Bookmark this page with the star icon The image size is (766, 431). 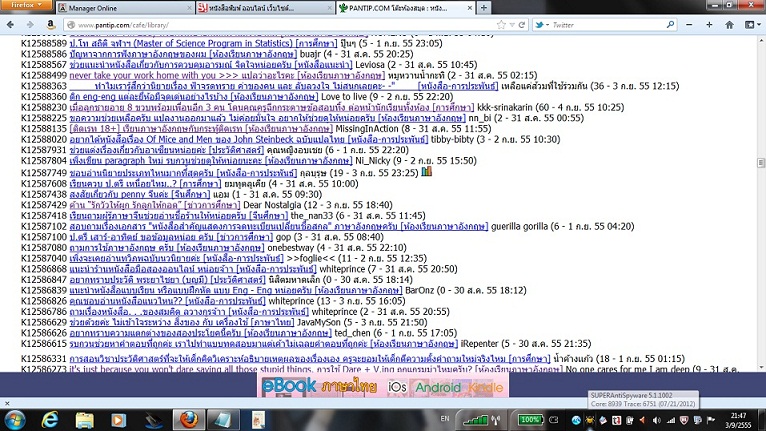[x=501, y=24]
